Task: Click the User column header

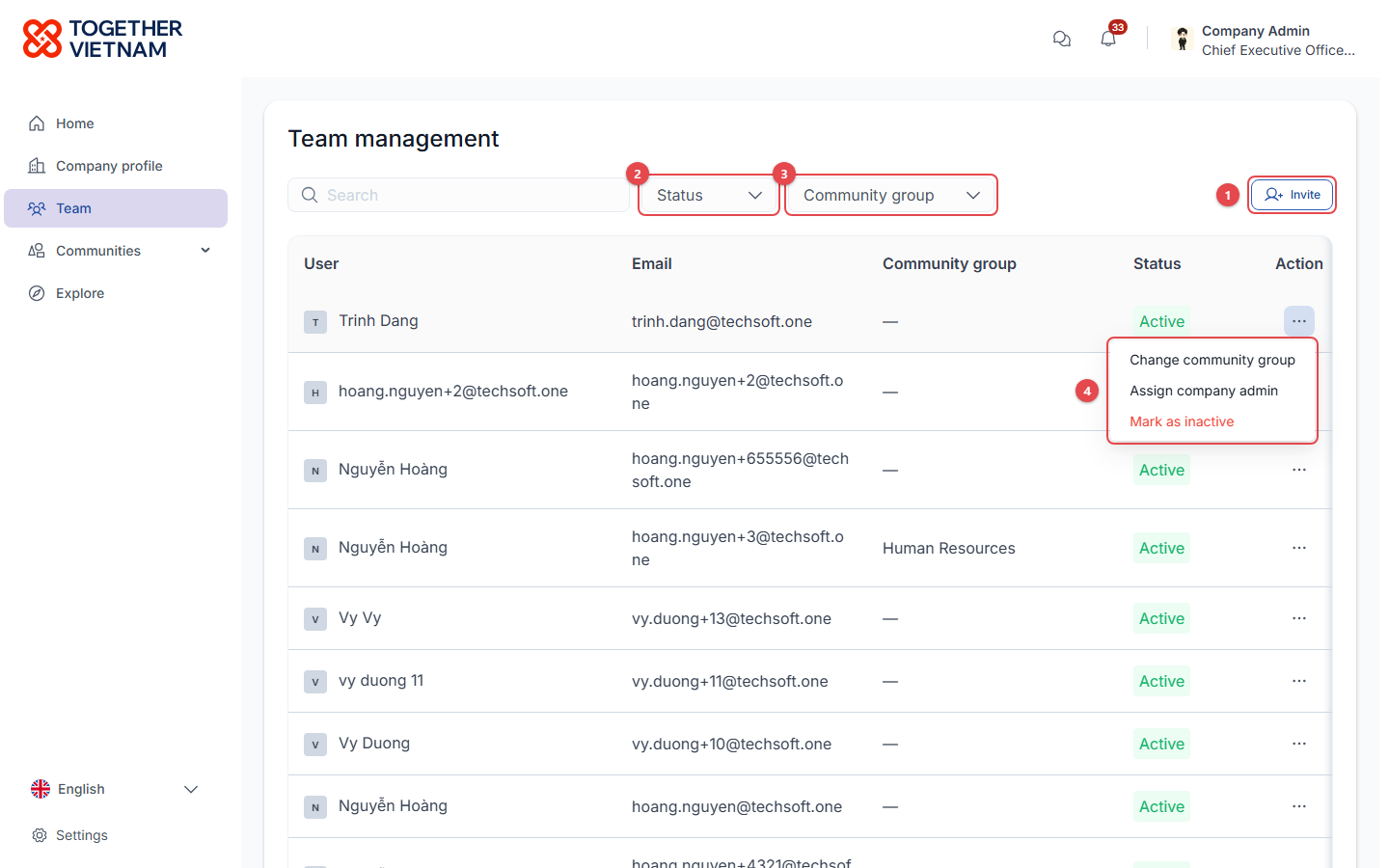Action: [x=321, y=263]
